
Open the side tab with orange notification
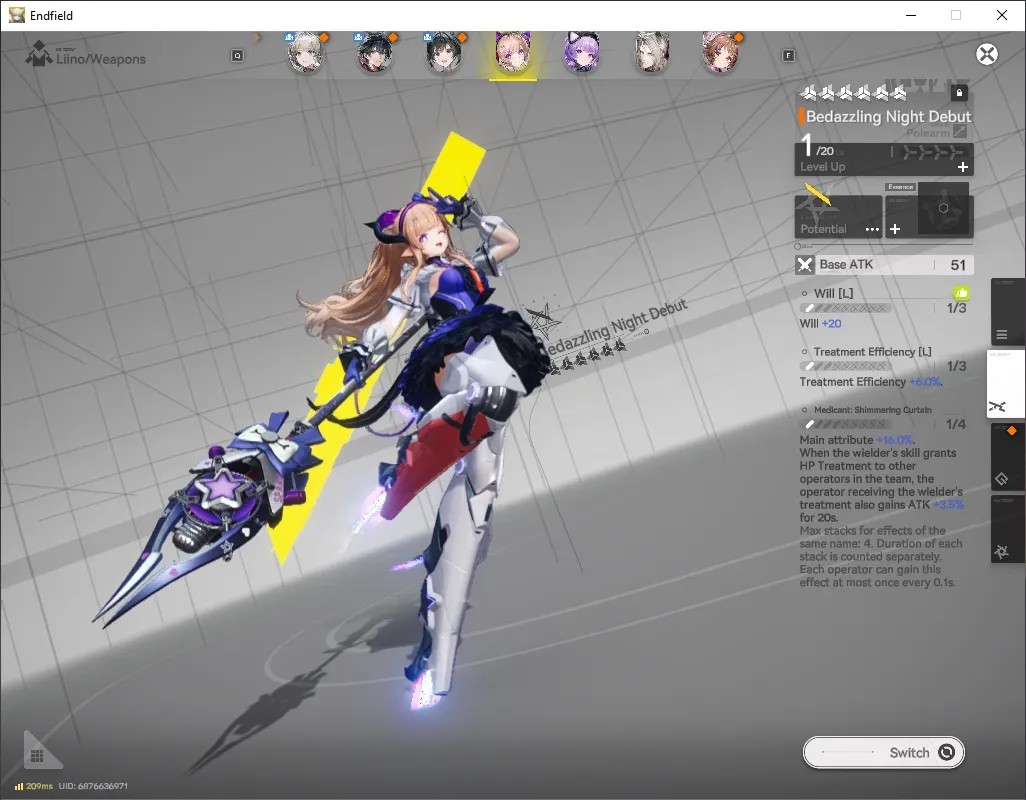pyautogui.click(x=1007, y=457)
